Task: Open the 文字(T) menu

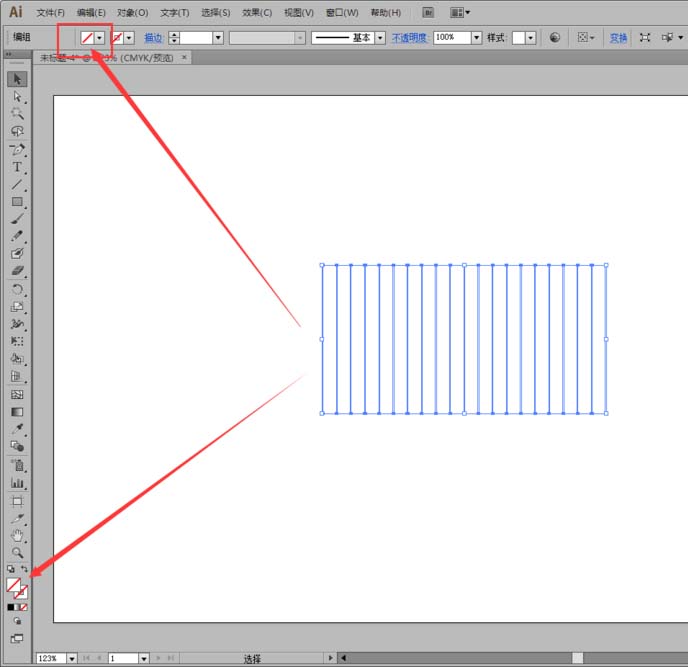Action: (175, 13)
